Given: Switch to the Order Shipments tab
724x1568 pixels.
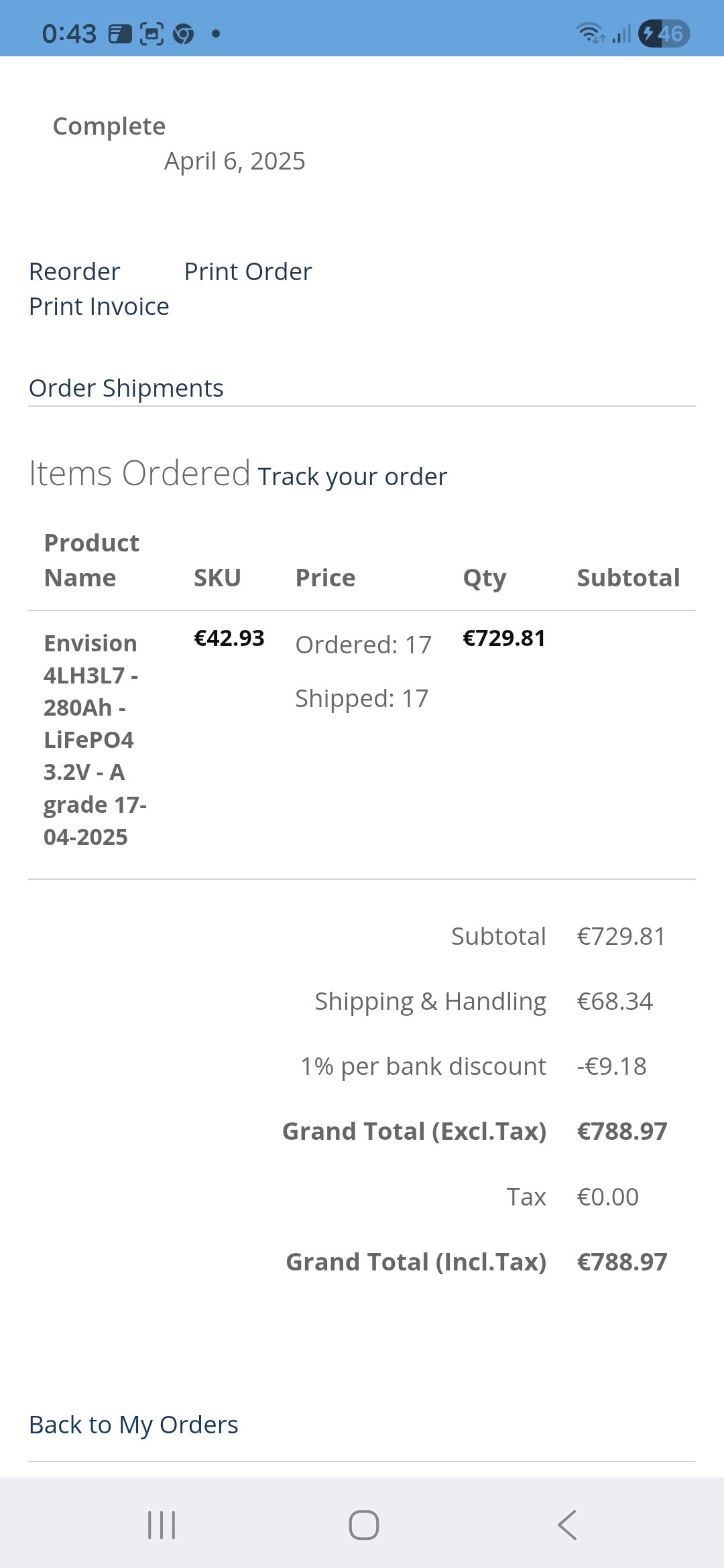Looking at the screenshot, I should (x=126, y=388).
